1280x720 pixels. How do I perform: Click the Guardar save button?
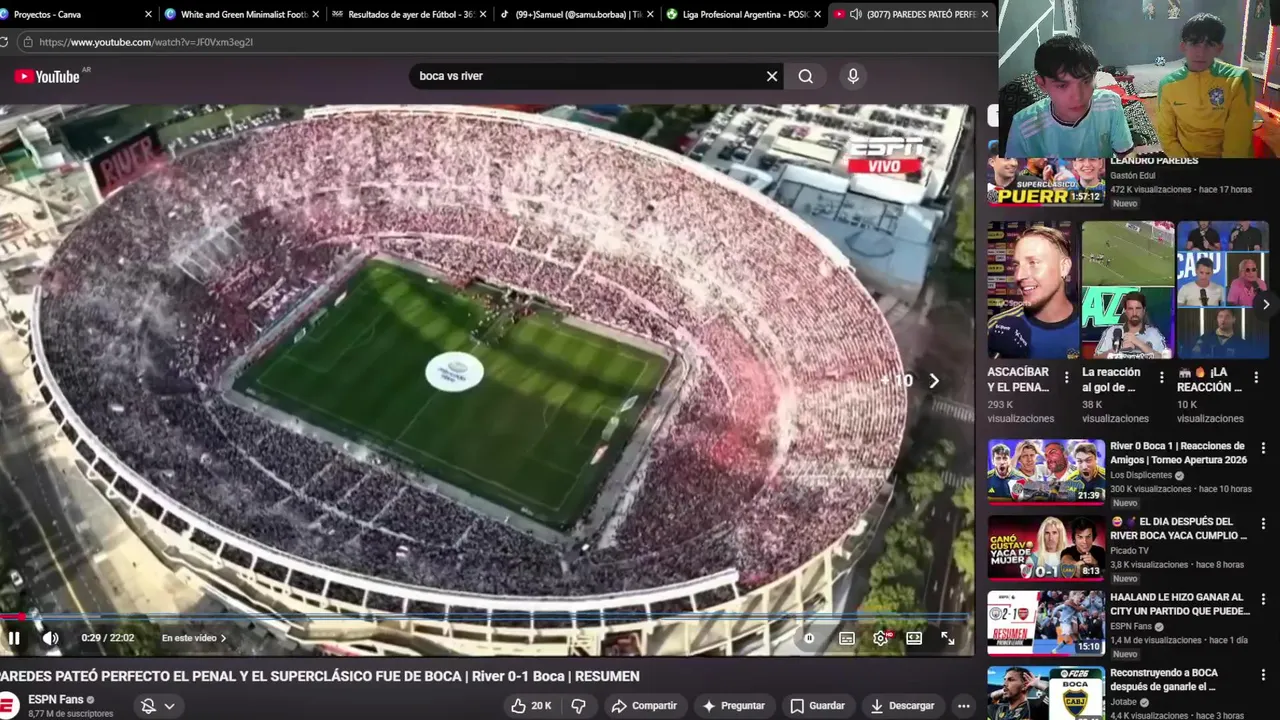point(817,706)
